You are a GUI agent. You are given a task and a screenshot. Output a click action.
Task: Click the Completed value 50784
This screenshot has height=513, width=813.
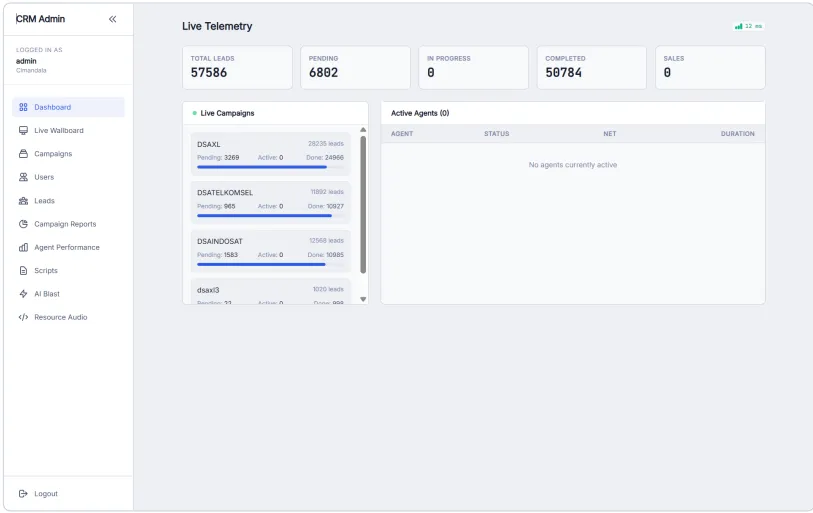point(564,73)
